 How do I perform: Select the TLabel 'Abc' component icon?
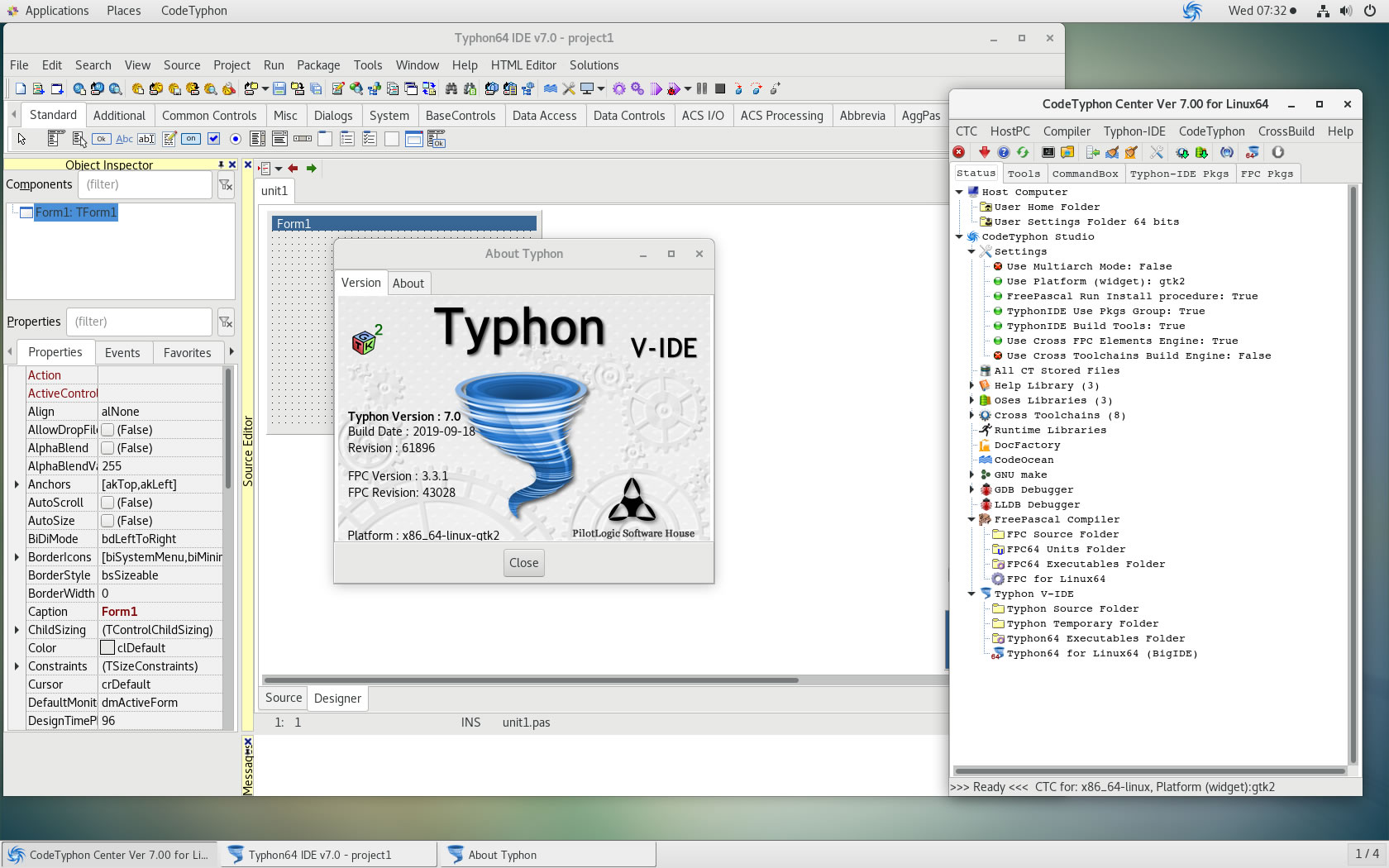pyautogui.click(x=124, y=139)
